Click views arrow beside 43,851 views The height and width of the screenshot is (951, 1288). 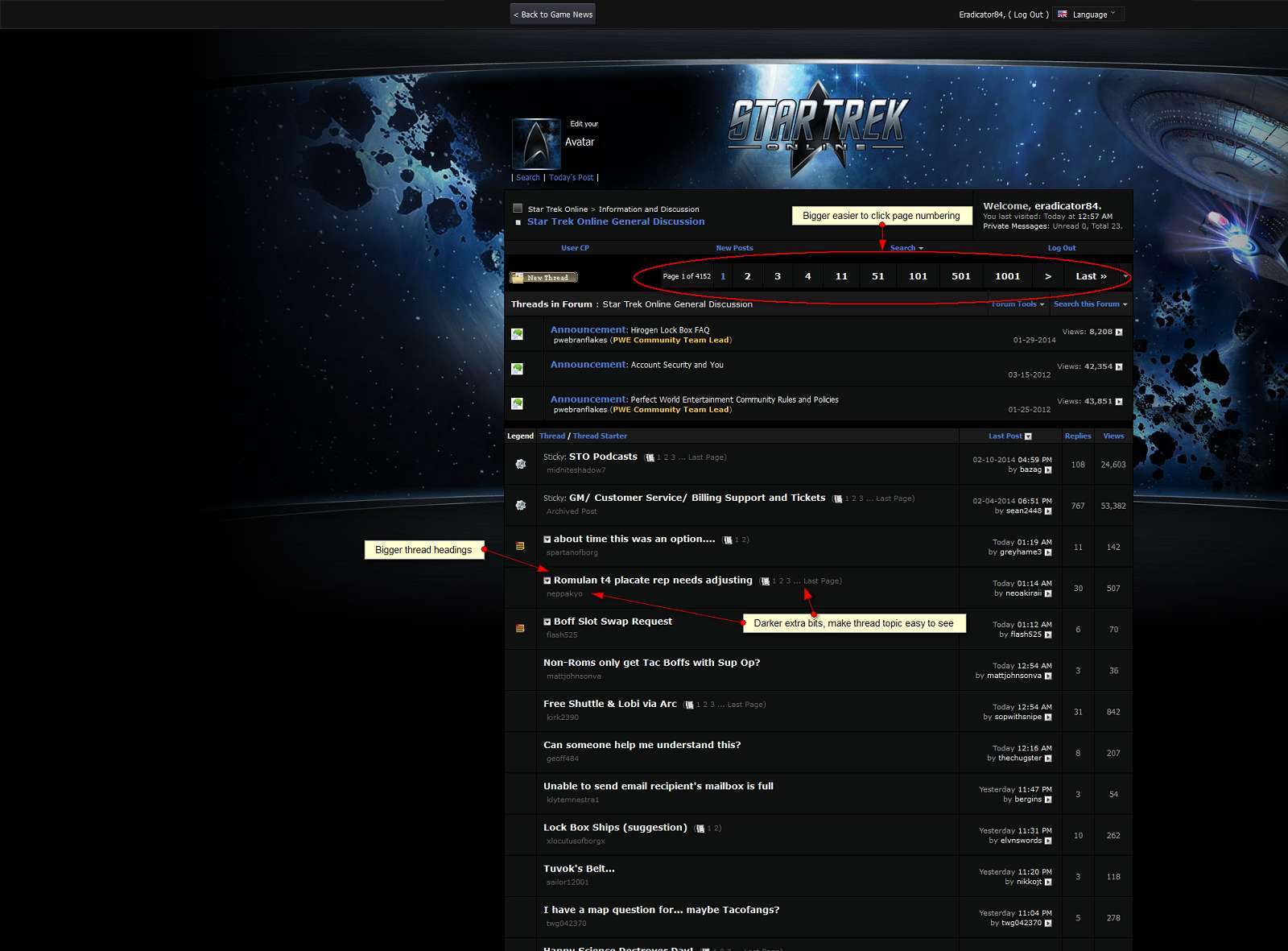[1119, 401]
